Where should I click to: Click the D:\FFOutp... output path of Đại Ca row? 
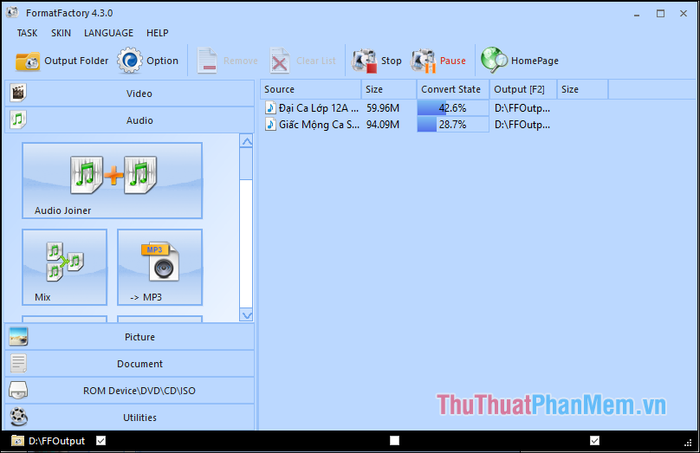point(522,108)
